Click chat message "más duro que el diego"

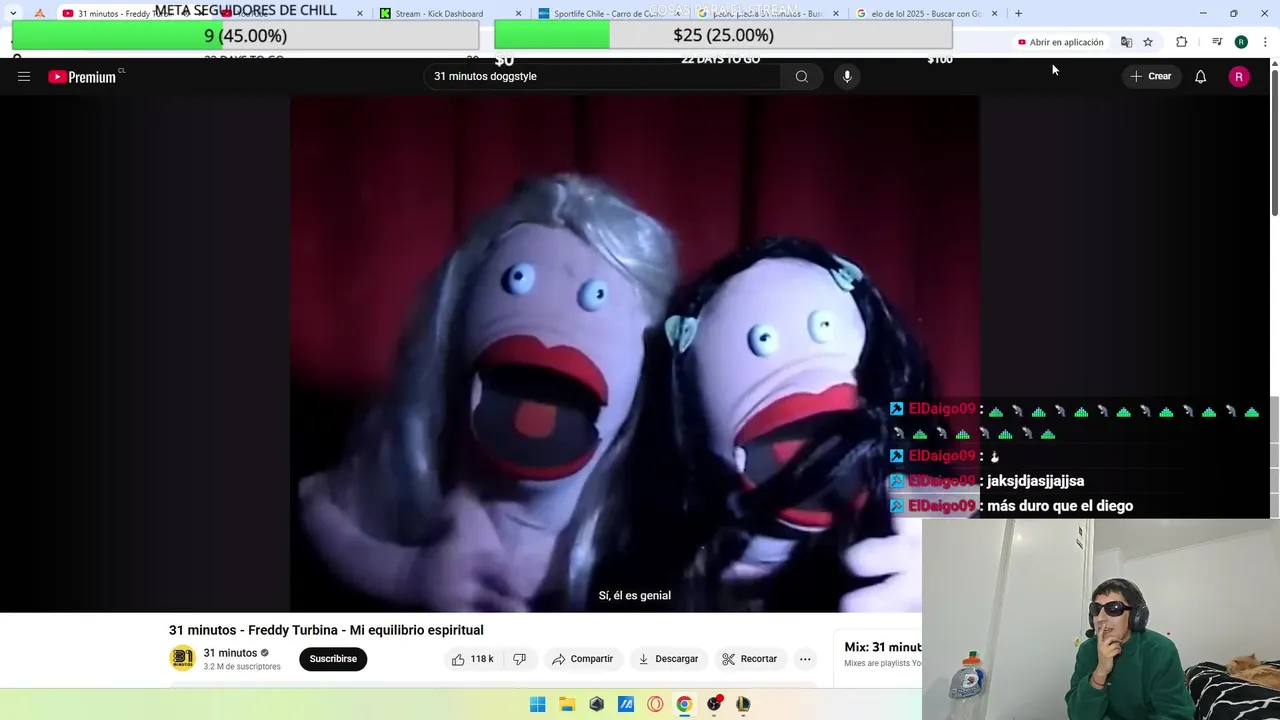pyautogui.click(x=1060, y=506)
